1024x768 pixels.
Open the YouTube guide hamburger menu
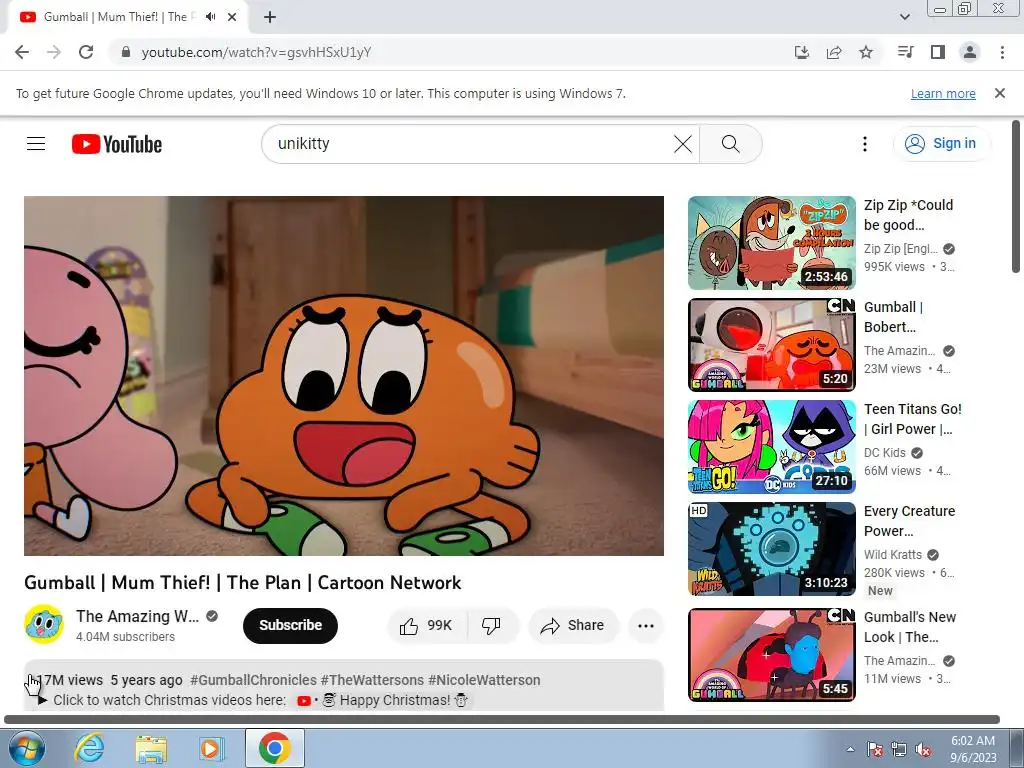[x=36, y=144]
